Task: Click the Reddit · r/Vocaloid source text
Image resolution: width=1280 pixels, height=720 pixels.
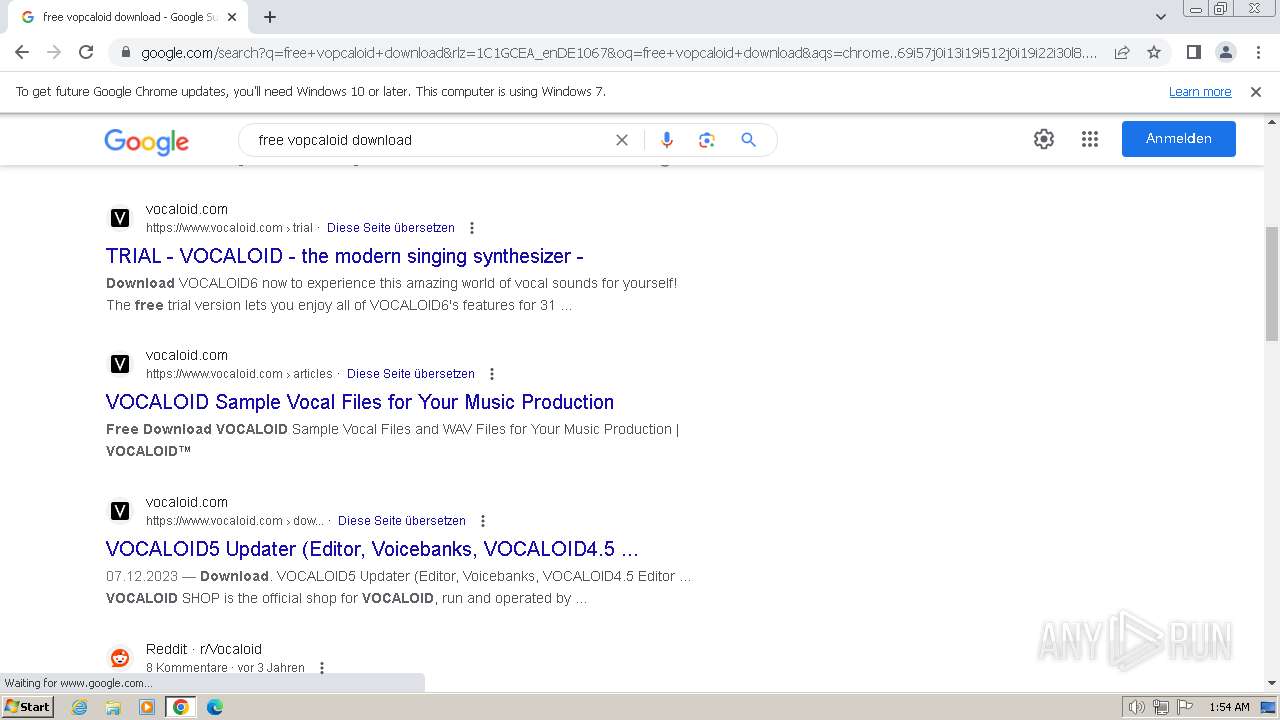Action: tap(204, 649)
